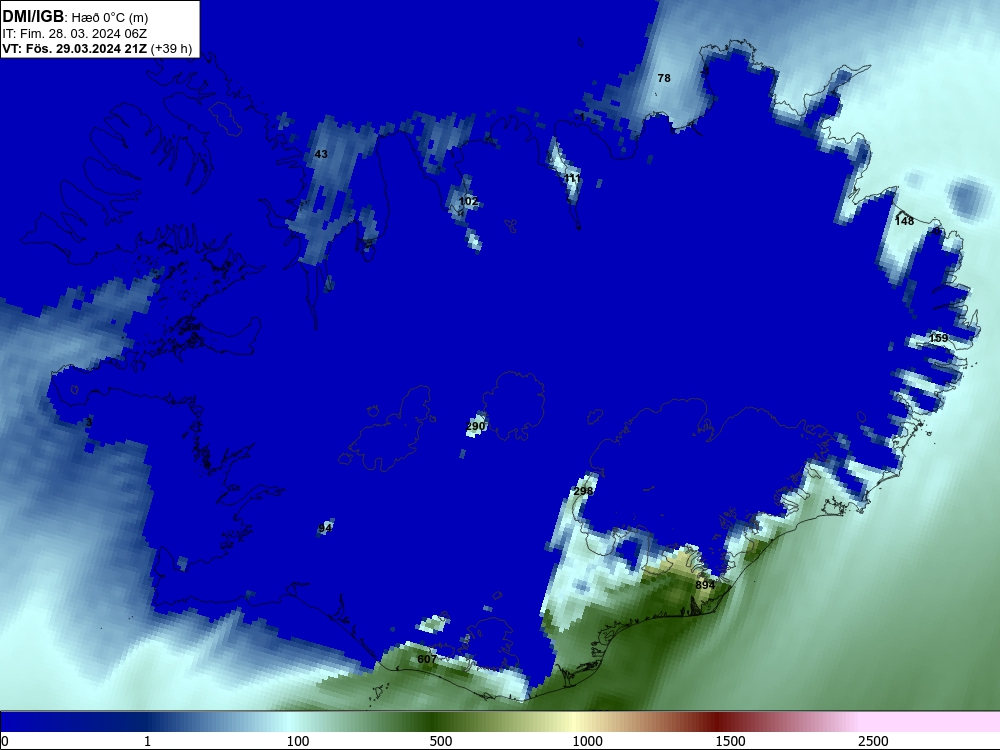Image resolution: width=1000 pixels, height=750 pixels.
Task: Click the map value 607
Action: [427, 659]
